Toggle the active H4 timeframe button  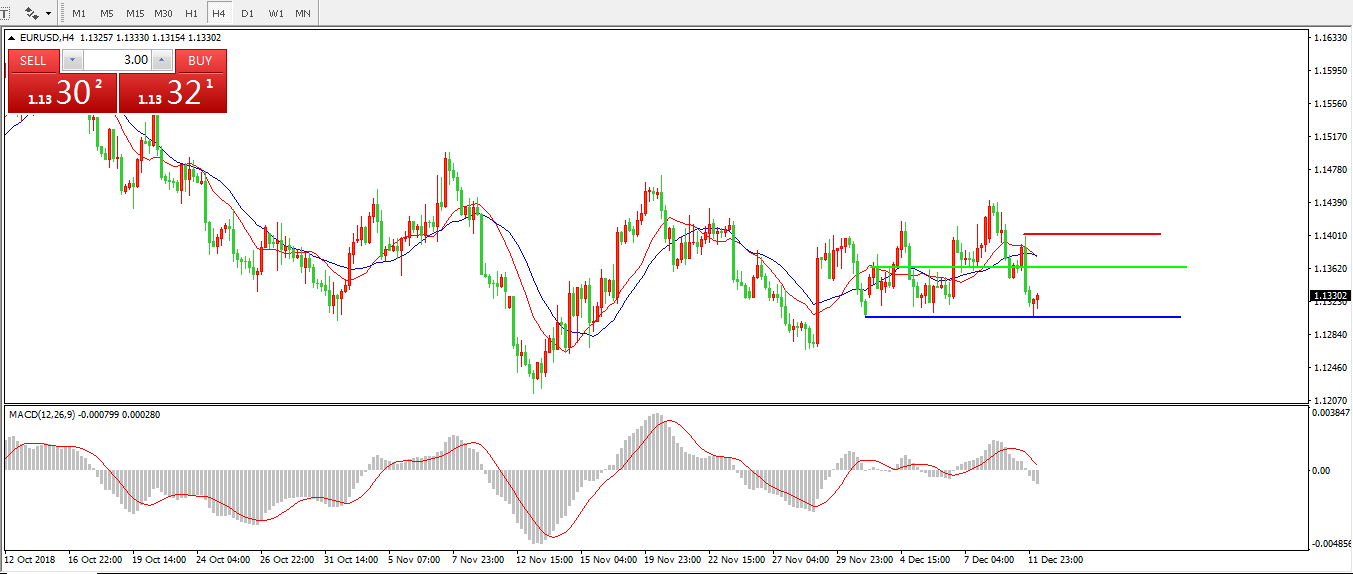pos(218,13)
